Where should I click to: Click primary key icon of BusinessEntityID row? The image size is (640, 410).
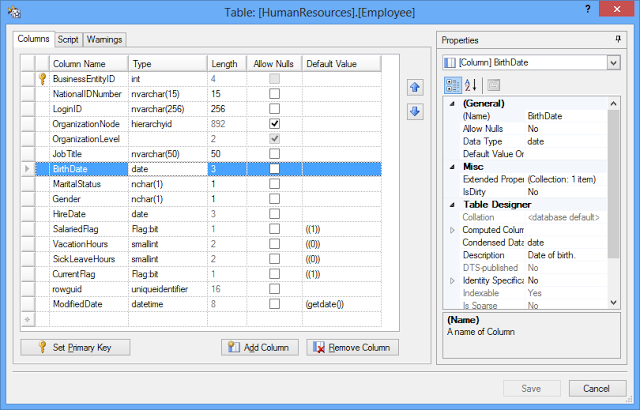coord(42,78)
